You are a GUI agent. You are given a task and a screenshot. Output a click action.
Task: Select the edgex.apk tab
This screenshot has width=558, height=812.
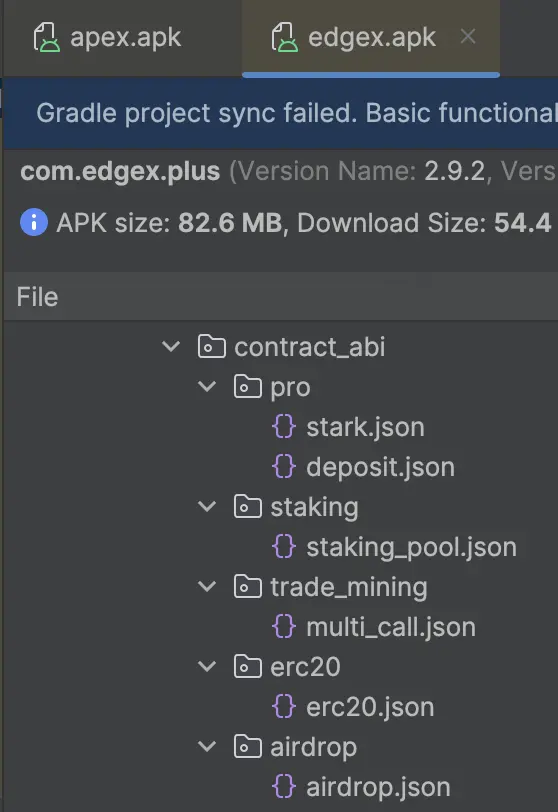tap(354, 37)
